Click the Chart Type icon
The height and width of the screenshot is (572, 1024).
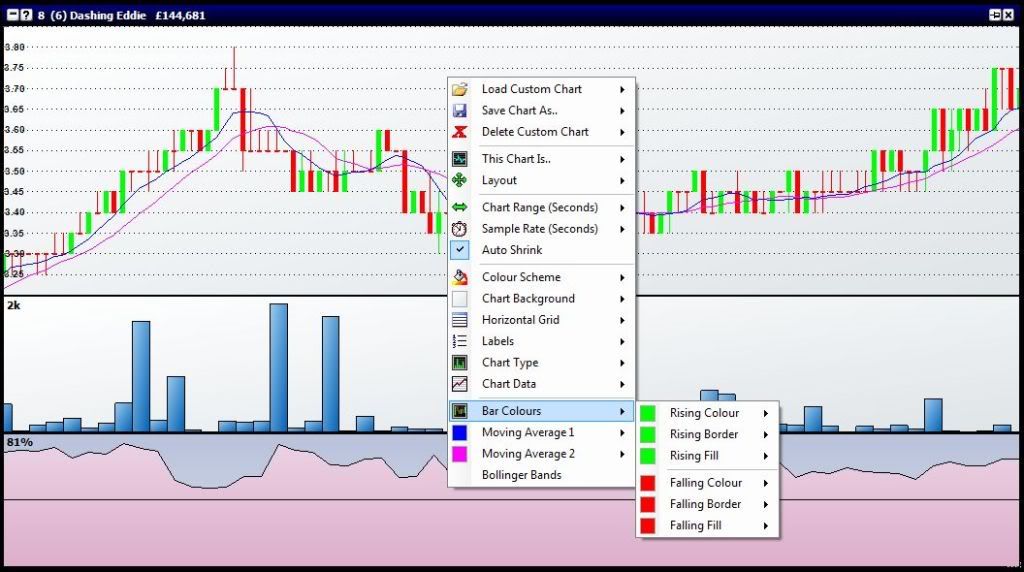[x=460, y=362]
